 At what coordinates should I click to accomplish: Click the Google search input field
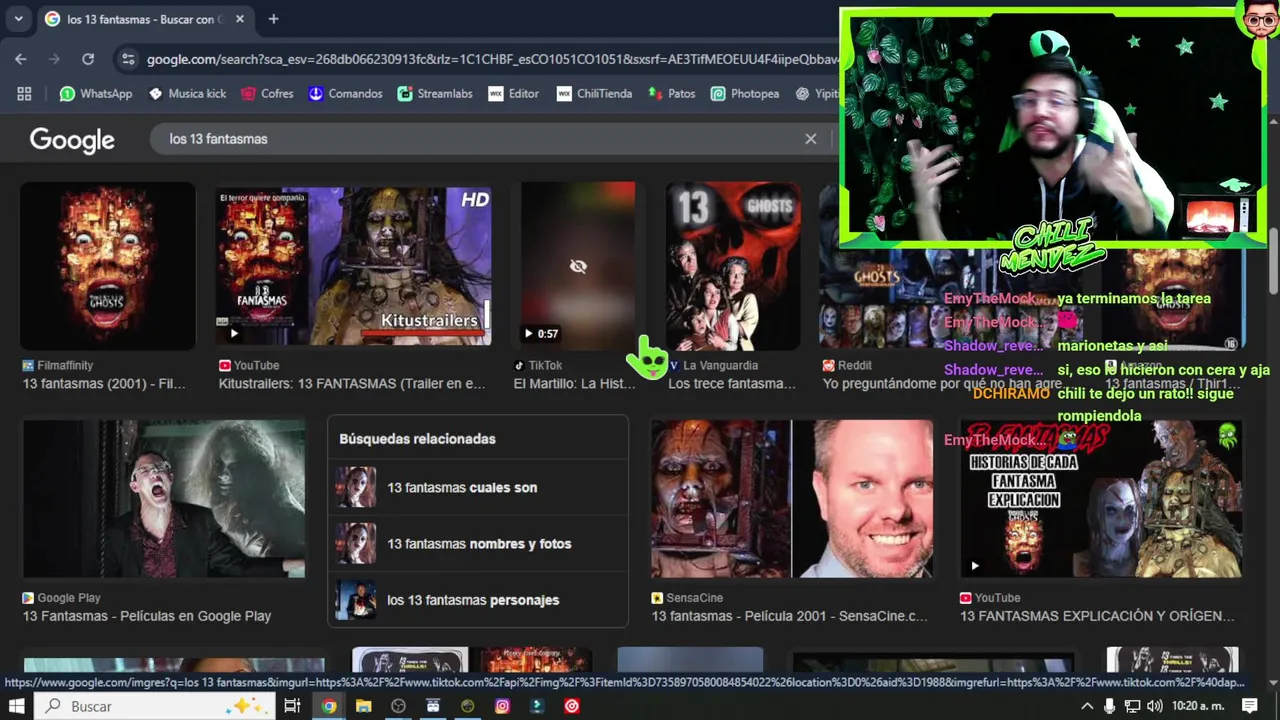[480, 139]
